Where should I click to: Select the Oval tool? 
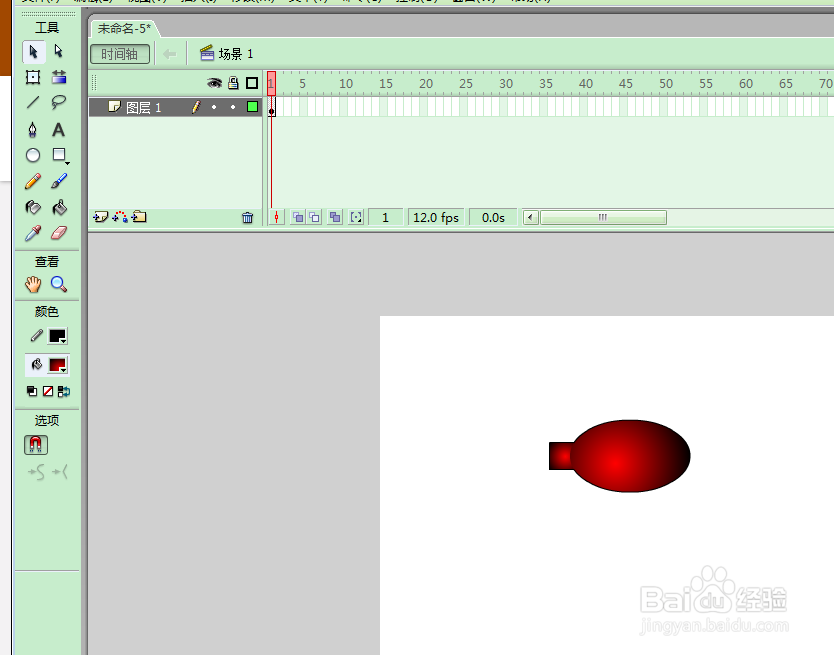(x=33, y=155)
